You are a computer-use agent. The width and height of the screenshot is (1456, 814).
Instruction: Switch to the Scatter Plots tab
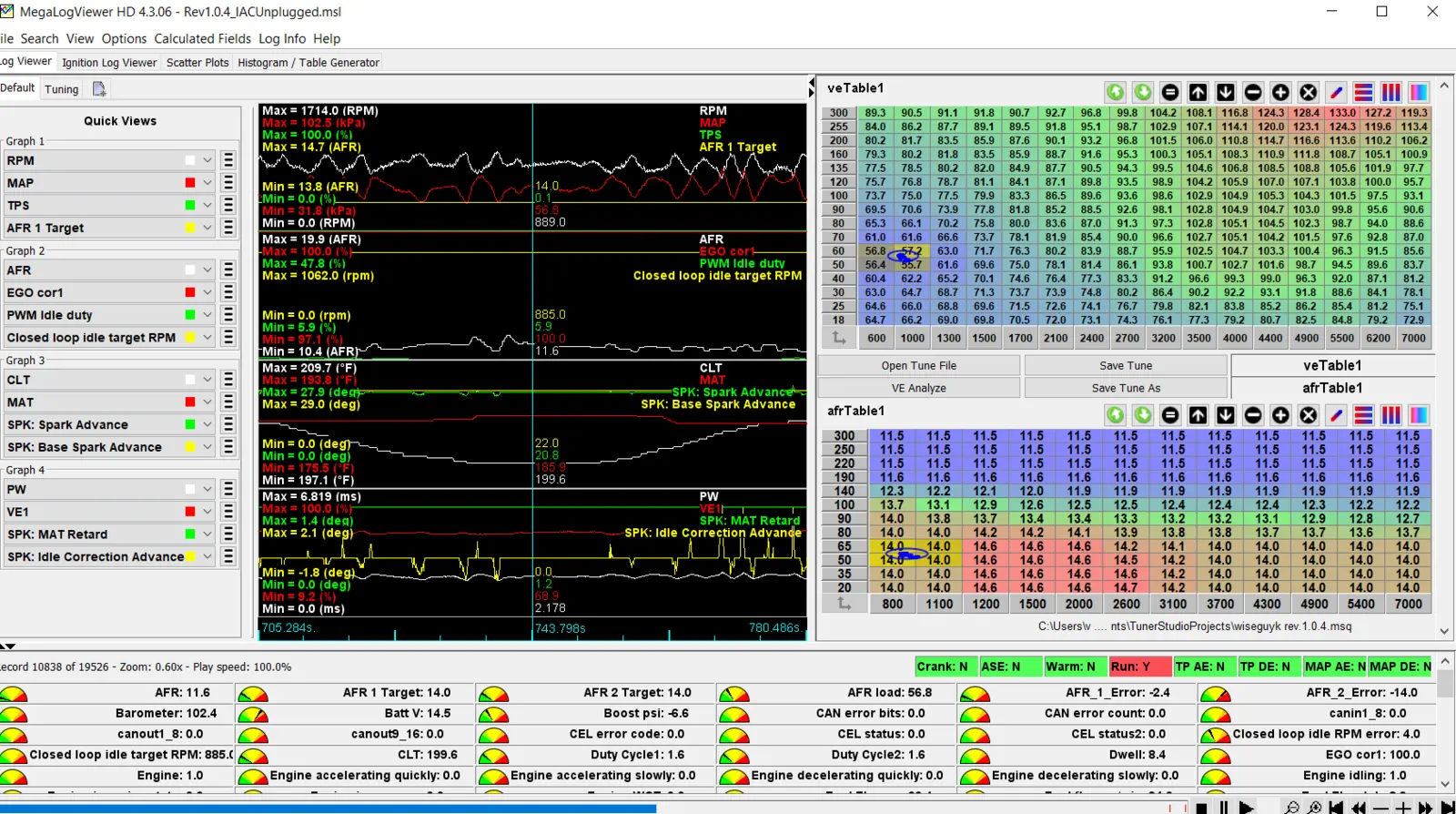pyautogui.click(x=197, y=62)
